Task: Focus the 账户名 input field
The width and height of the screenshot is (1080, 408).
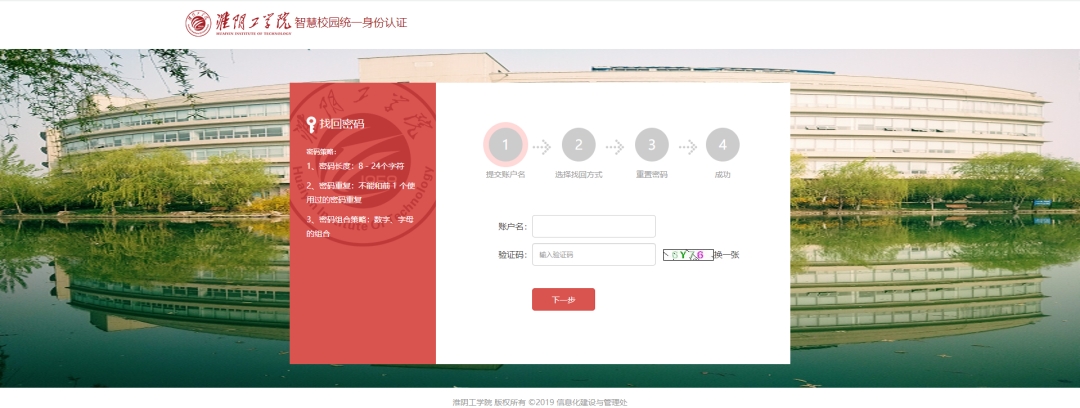Action: (594, 226)
